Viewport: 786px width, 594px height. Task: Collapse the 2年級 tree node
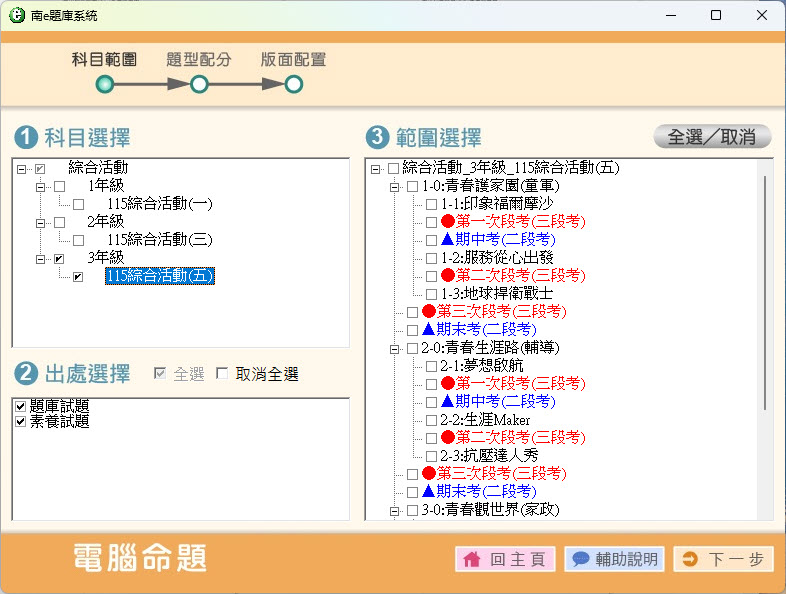tap(40, 223)
